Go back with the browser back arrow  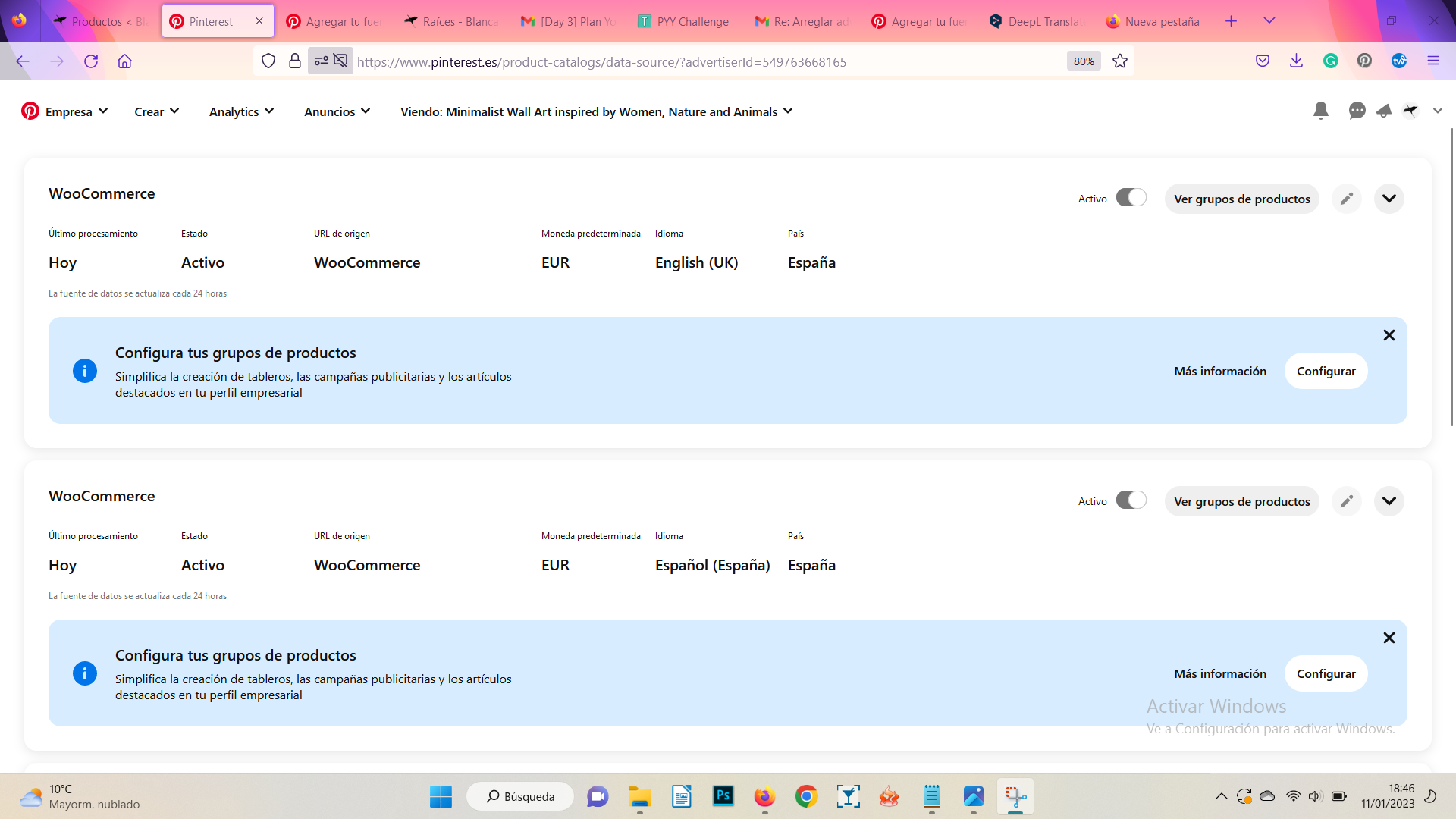pos(23,61)
